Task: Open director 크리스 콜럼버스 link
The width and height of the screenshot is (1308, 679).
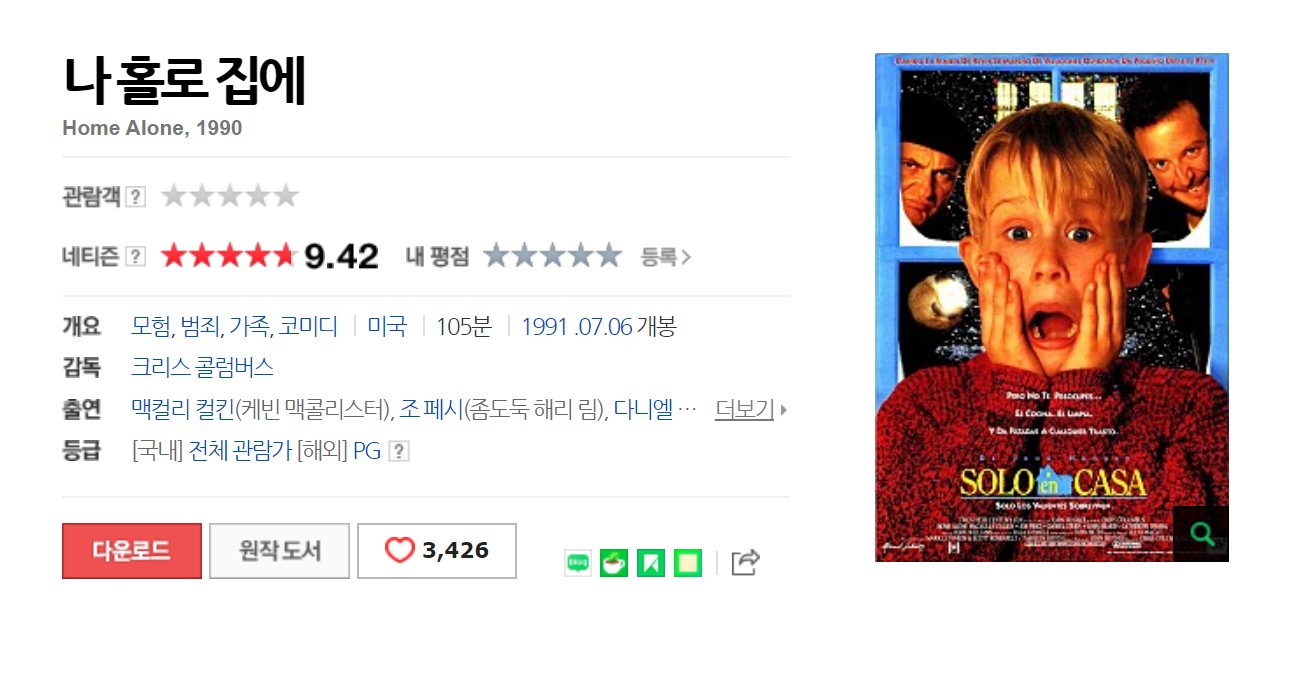Action: coord(202,367)
